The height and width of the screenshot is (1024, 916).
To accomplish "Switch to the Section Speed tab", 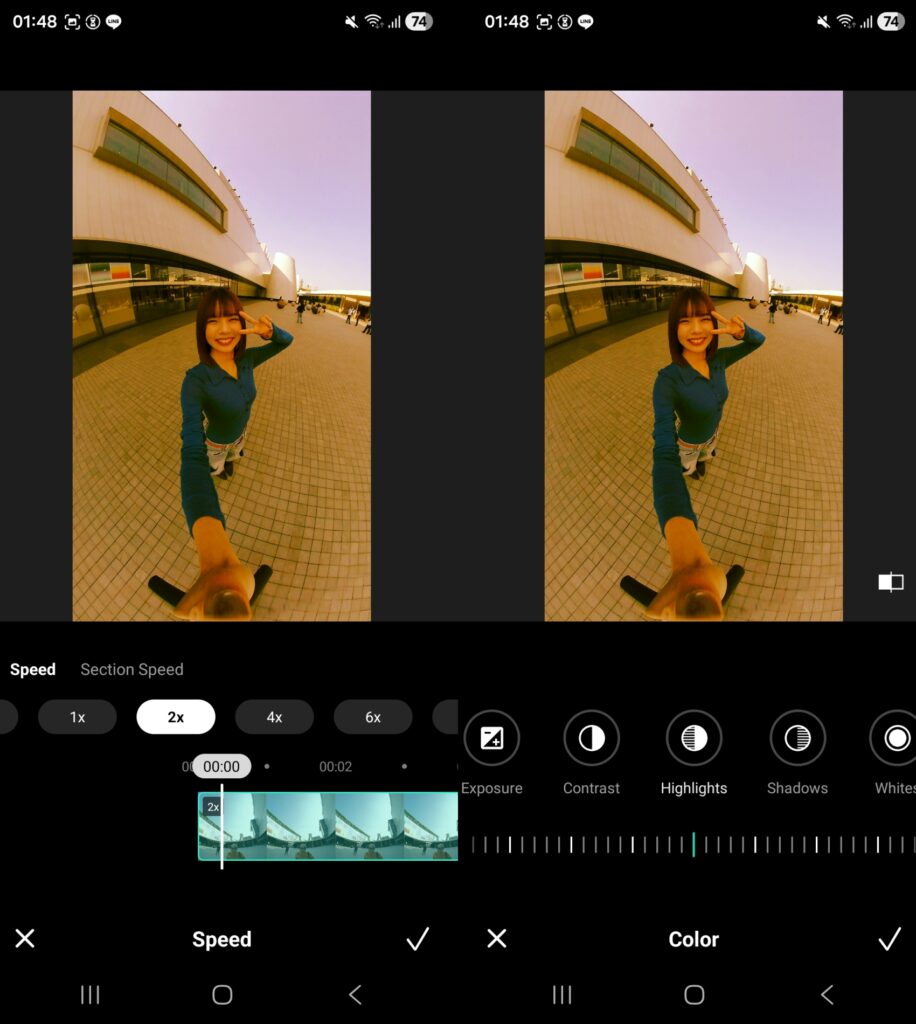I will [x=132, y=670].
